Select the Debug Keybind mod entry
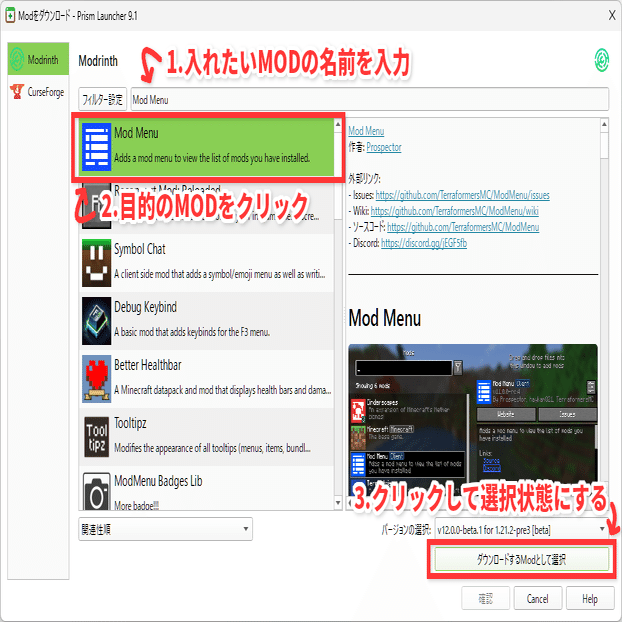Screen dimensions: 622x622 [207, 321]
